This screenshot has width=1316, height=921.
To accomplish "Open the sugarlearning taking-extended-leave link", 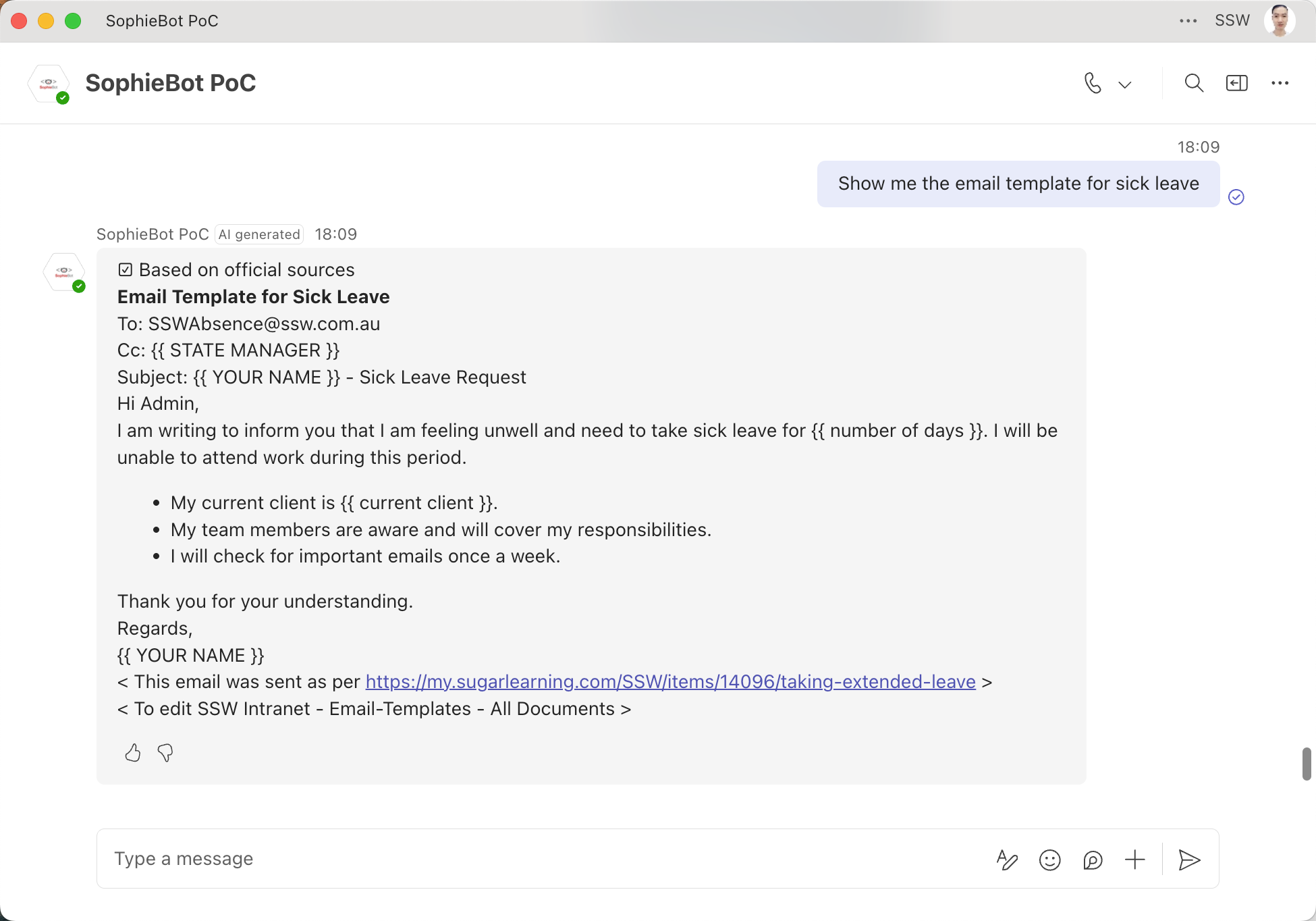I will point(671,682).
